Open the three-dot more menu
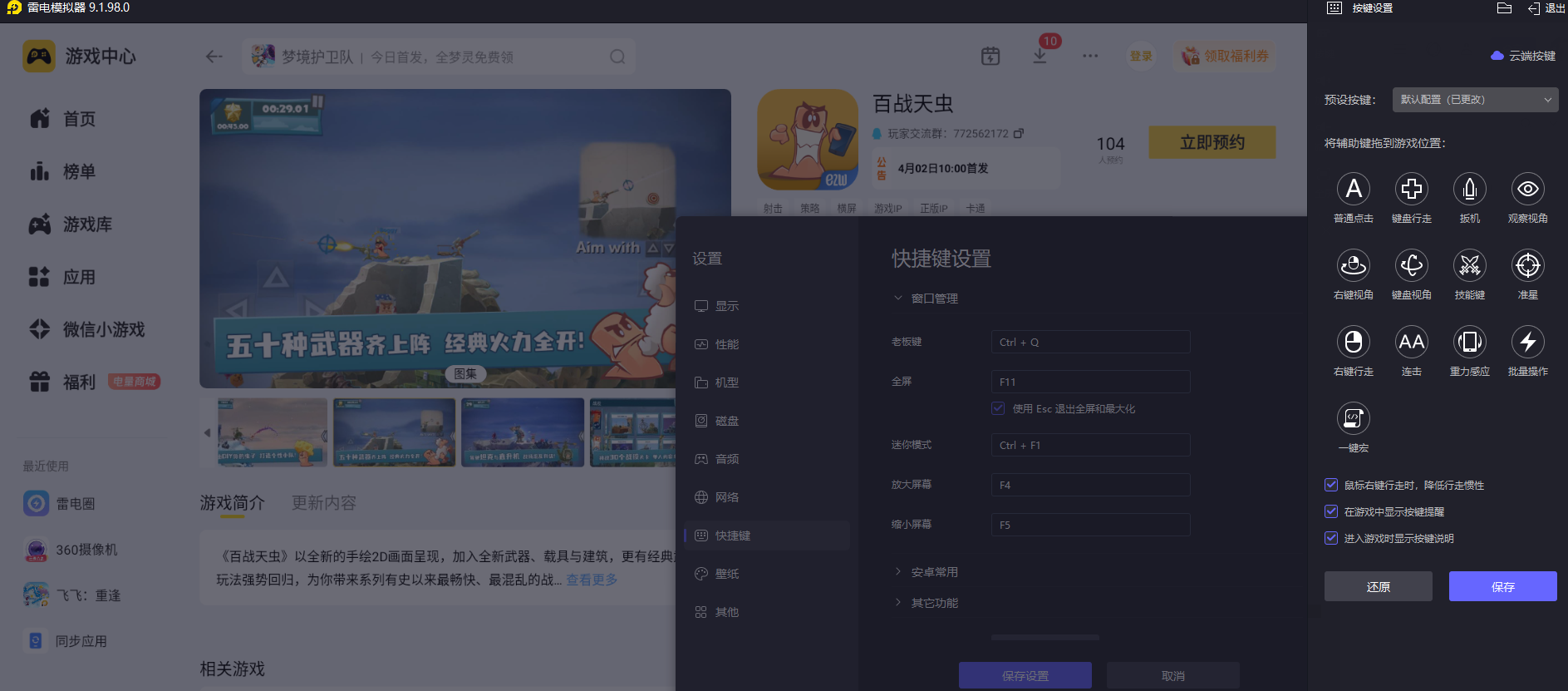 (1090, 56)
